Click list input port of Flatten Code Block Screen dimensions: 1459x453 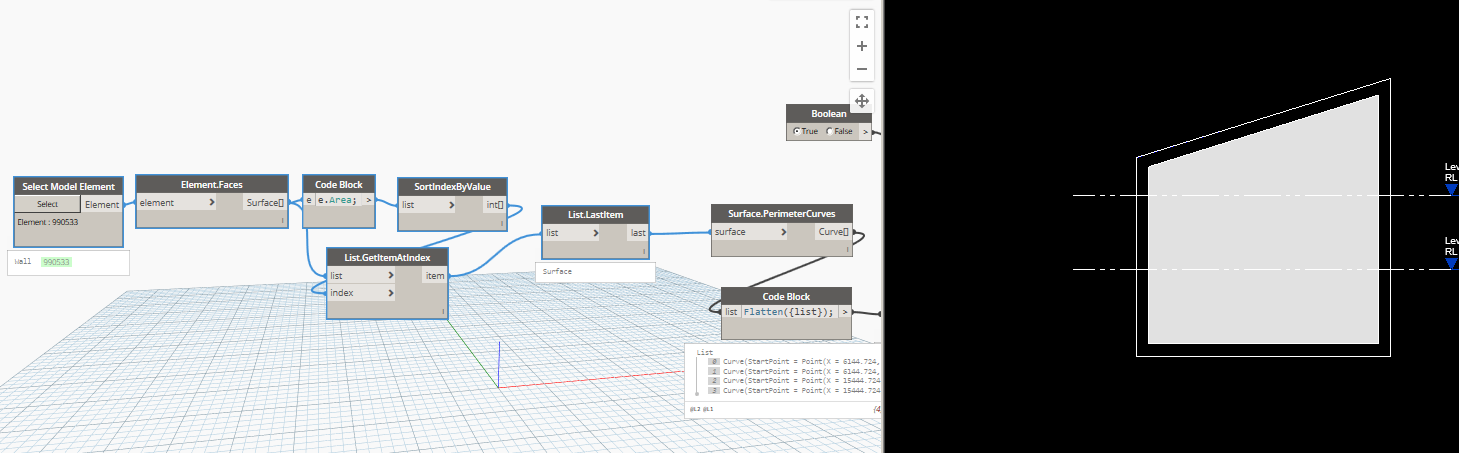[731, 312]
